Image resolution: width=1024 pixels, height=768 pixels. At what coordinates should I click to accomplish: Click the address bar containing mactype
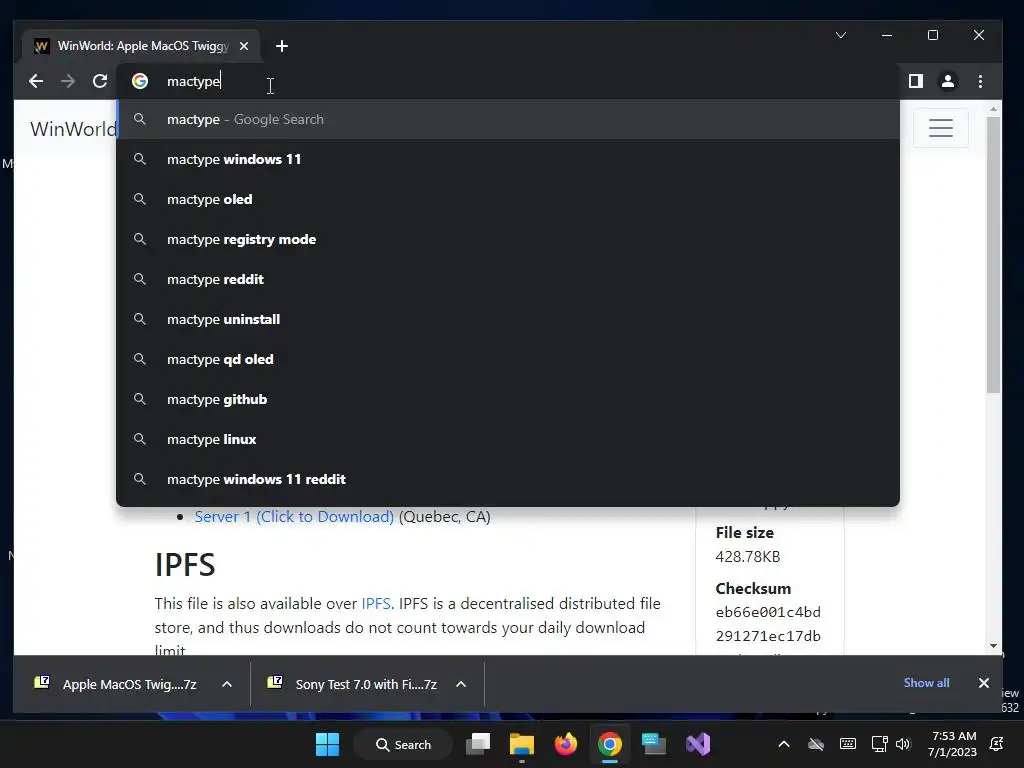click(509, 81)
